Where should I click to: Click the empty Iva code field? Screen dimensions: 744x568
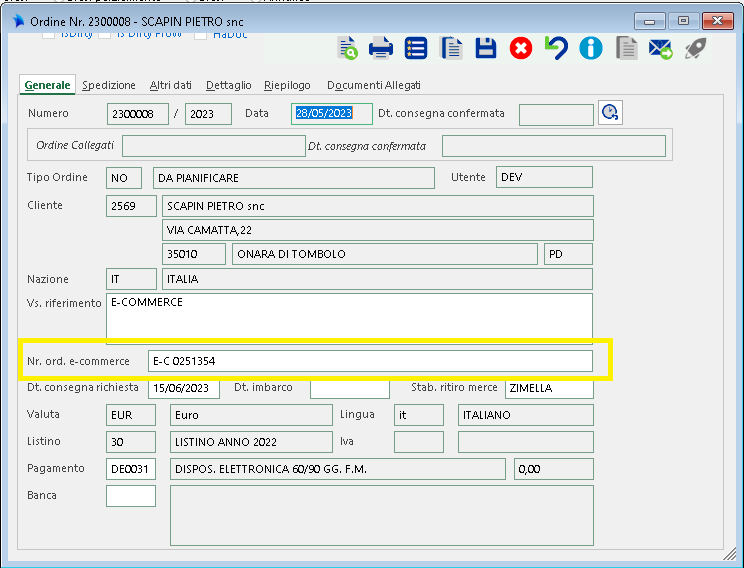[419, 442]
